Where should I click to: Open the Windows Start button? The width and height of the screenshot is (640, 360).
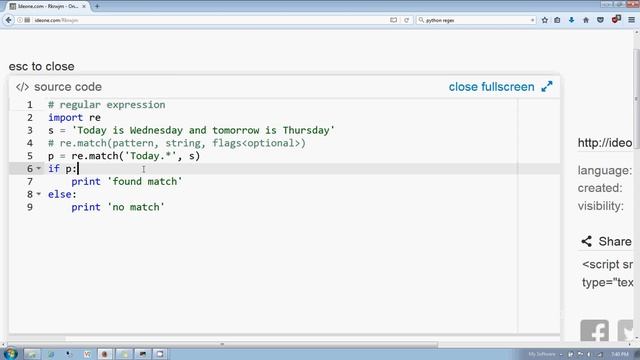click(10, 353)
